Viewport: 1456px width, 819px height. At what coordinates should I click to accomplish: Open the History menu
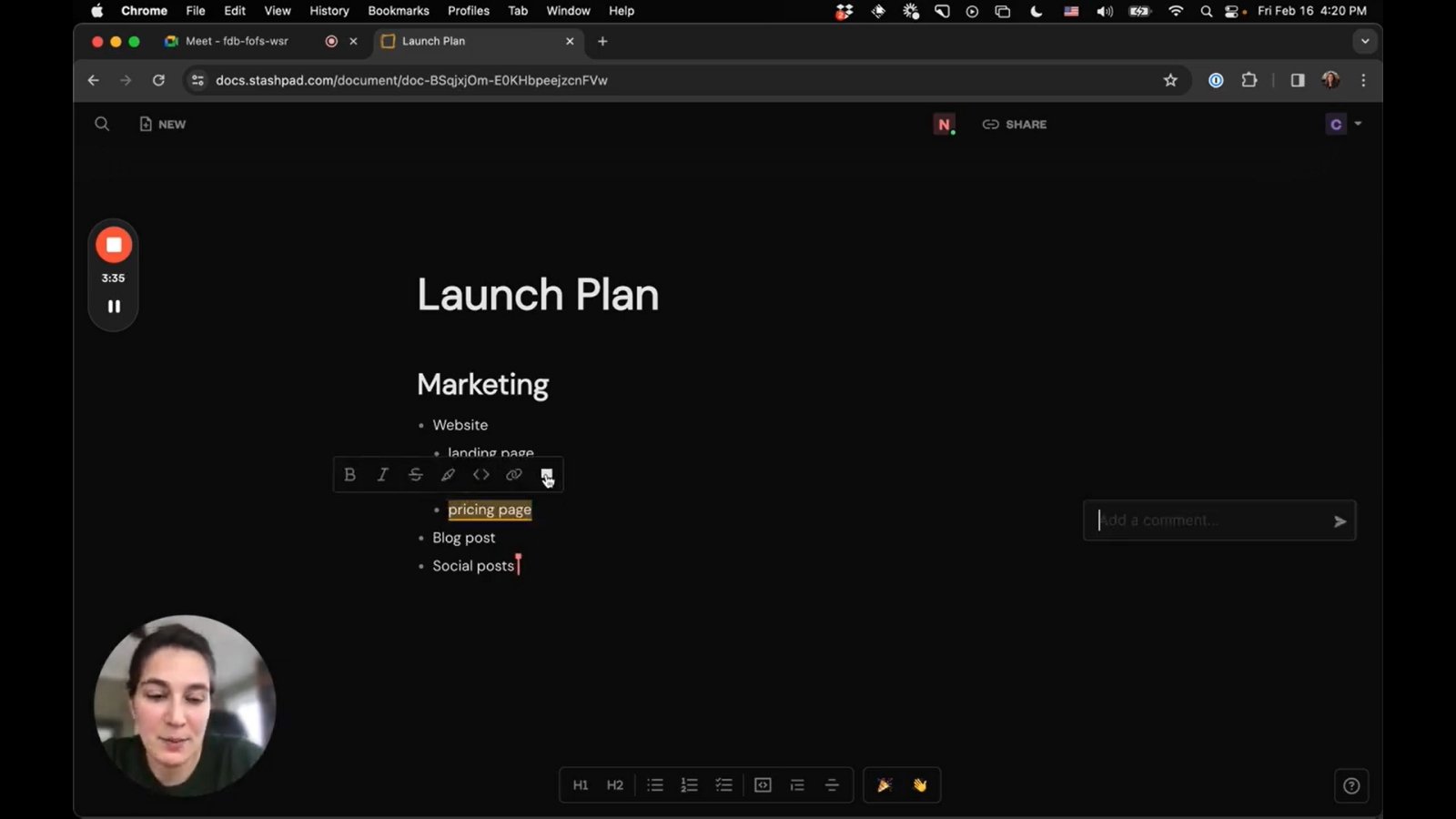coord(329,11)
